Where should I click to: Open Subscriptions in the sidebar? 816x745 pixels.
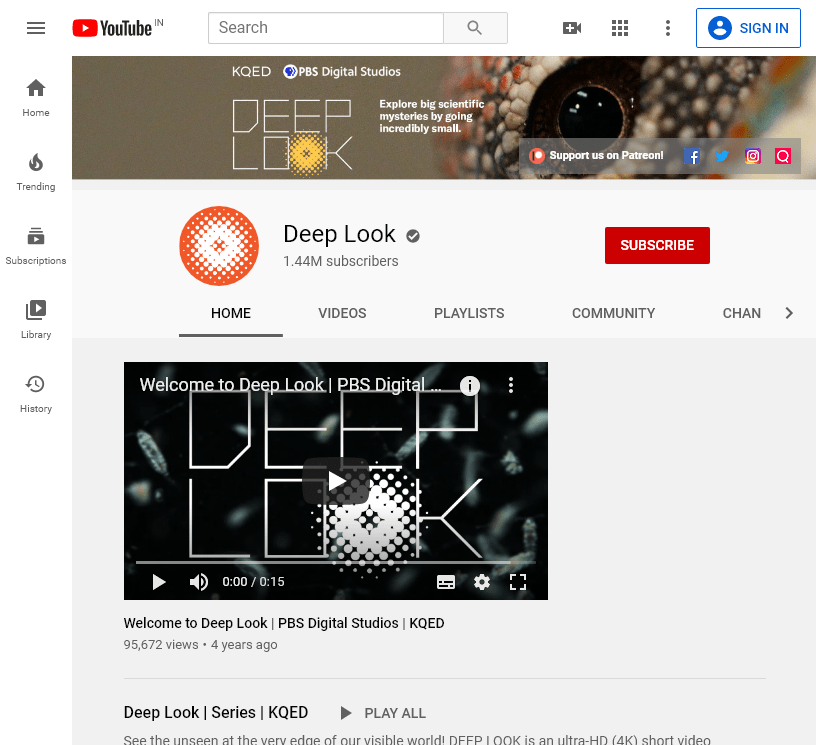pos(36,246)
